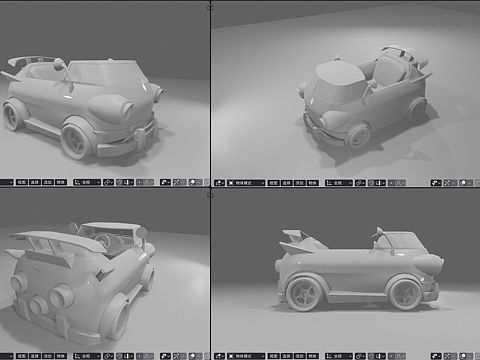Open 全局 orientation dropdown in bottom-left viewport
This screenshot has width=480, height=360.
[87, 356]
